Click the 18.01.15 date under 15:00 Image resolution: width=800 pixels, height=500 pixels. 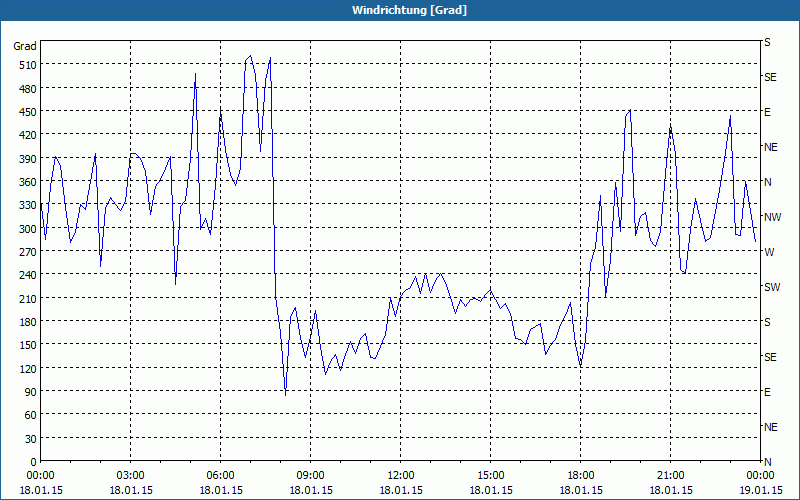[x=491, y=490]
